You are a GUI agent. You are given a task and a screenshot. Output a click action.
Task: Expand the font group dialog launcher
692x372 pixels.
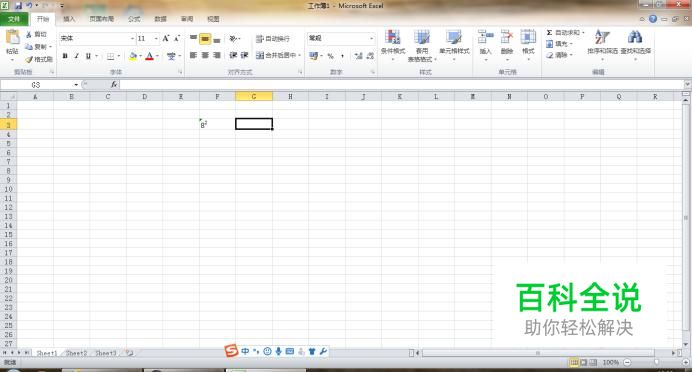pos(180,71)
